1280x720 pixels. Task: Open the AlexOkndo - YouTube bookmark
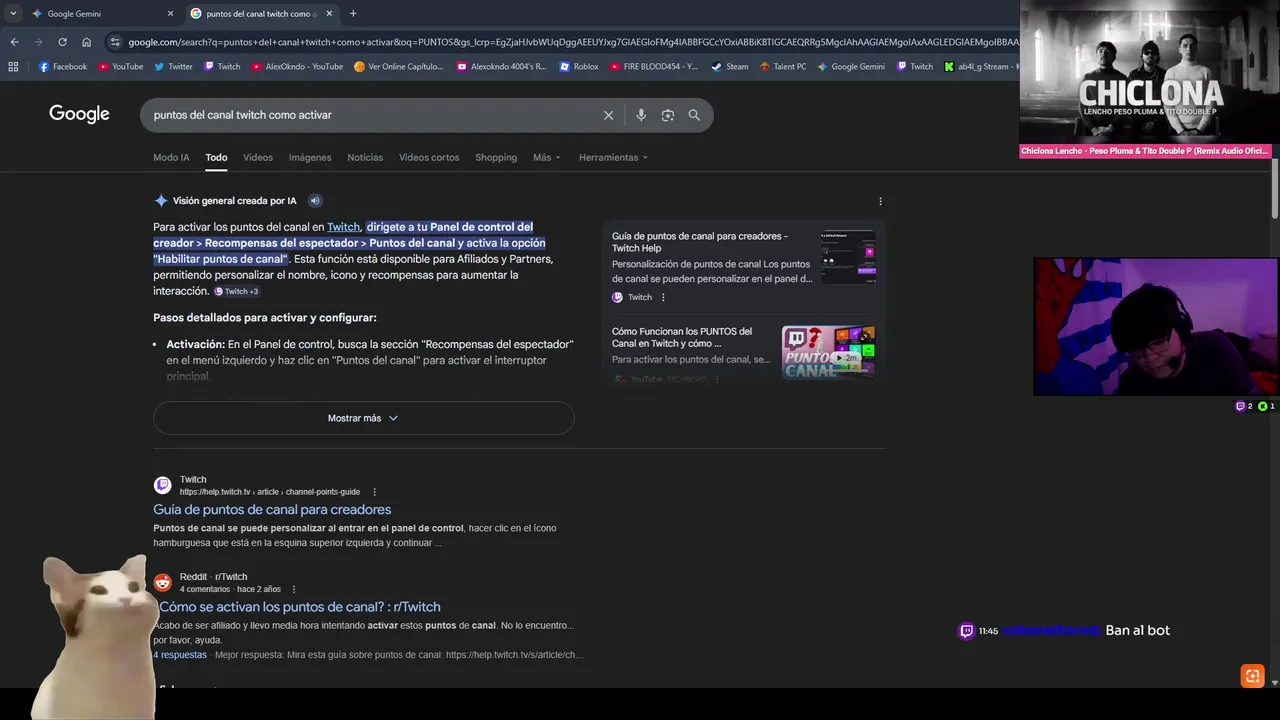[x=297, y=67]
